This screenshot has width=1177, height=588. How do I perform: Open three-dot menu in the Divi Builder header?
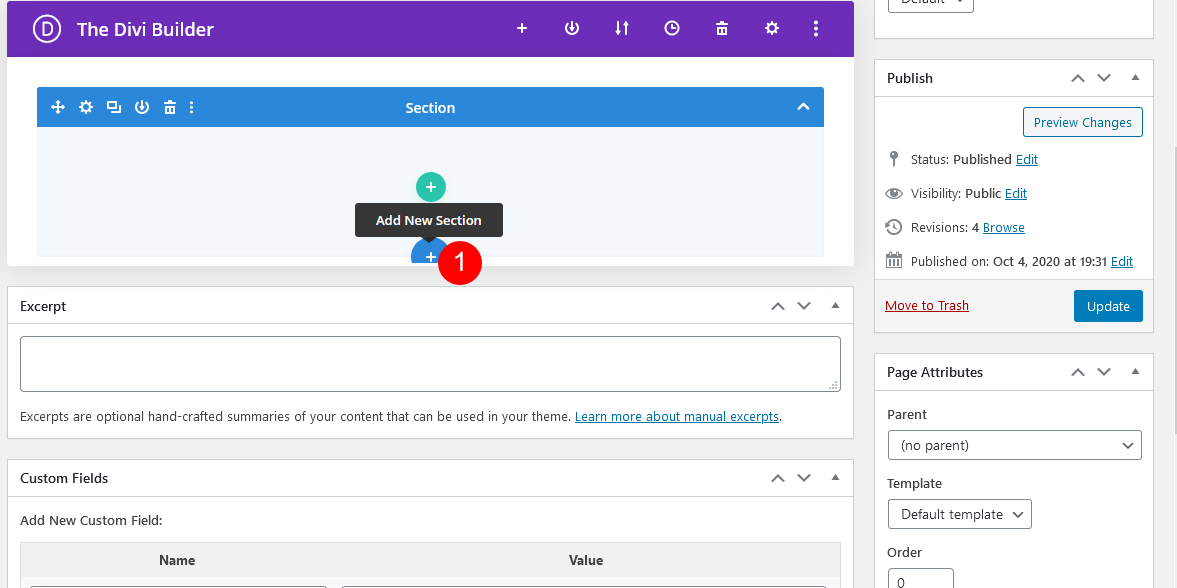coord(816,29)
